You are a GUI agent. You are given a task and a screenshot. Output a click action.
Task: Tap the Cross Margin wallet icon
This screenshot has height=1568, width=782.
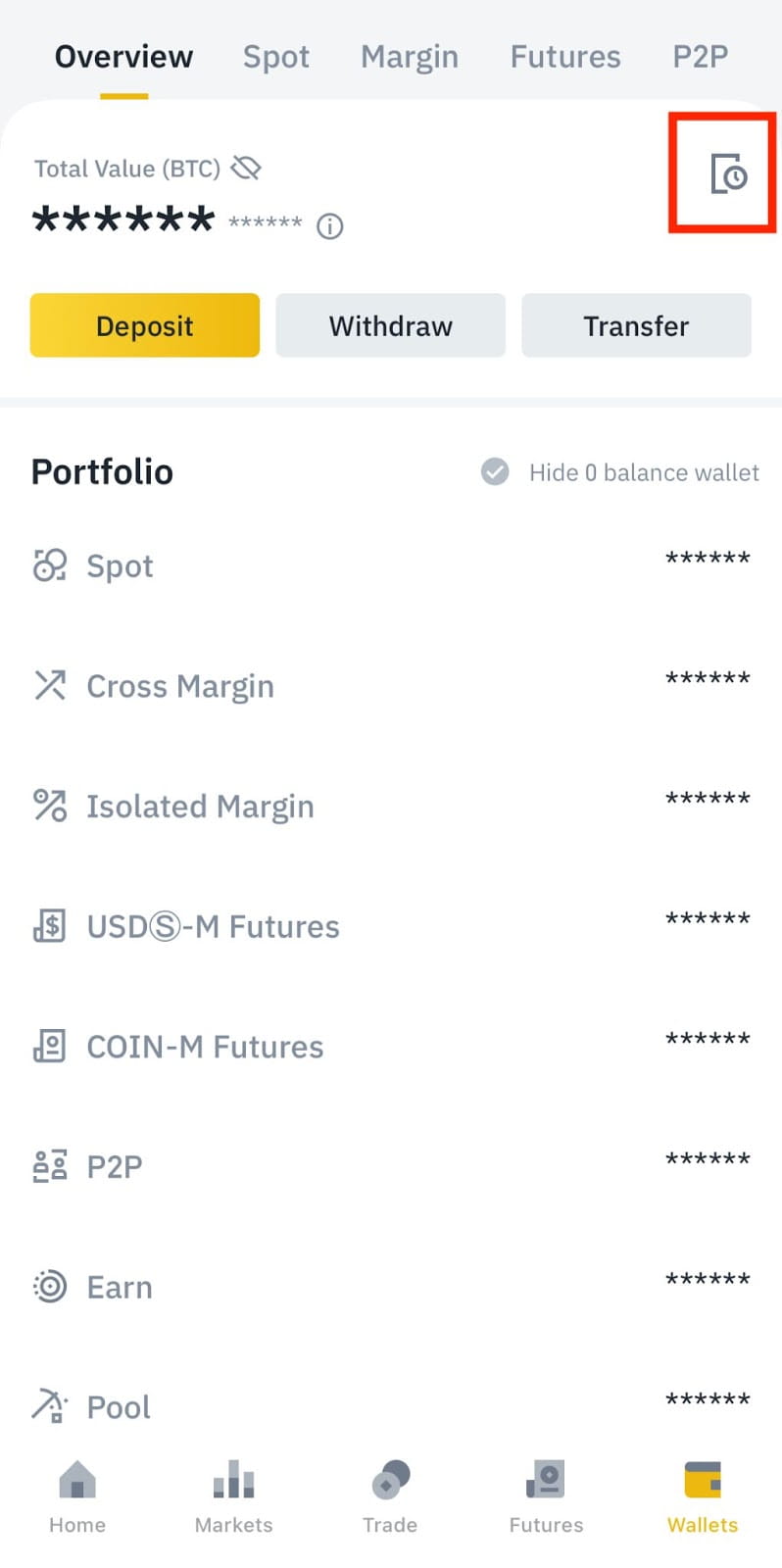pyautogui.click(x=50, y=686)
